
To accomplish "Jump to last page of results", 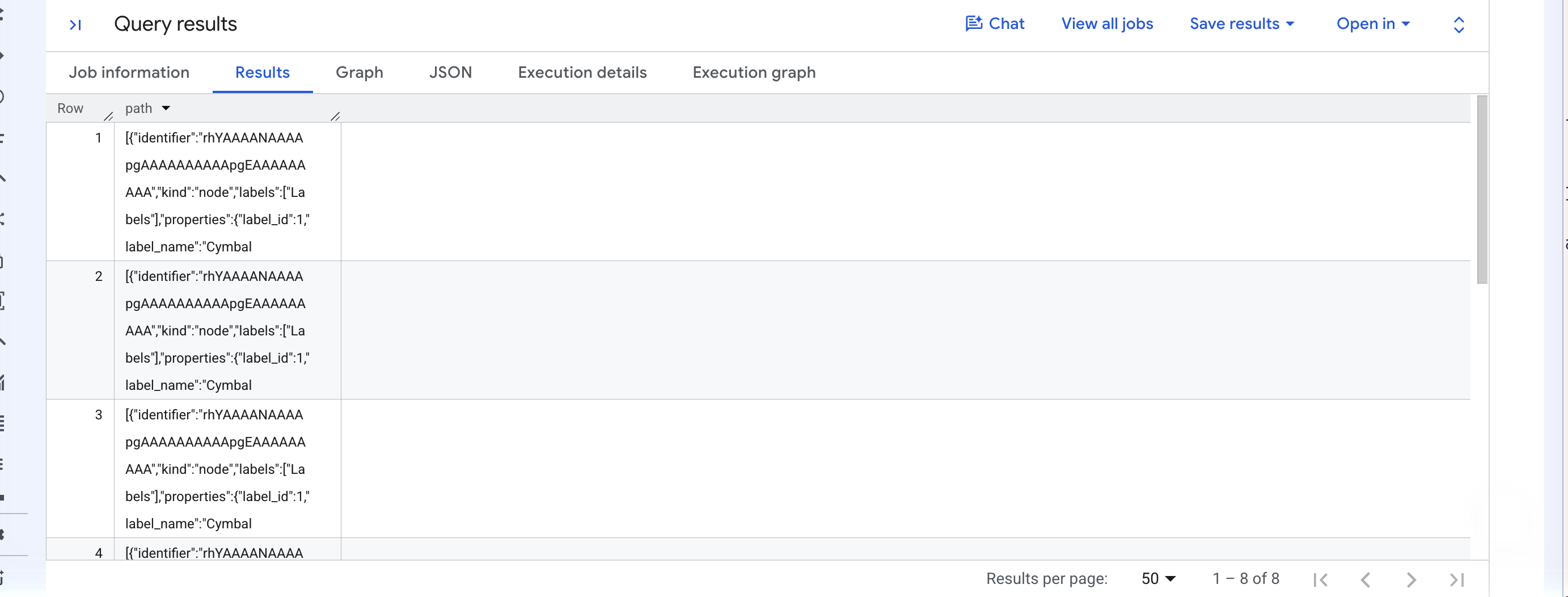I will (1457, 579).
